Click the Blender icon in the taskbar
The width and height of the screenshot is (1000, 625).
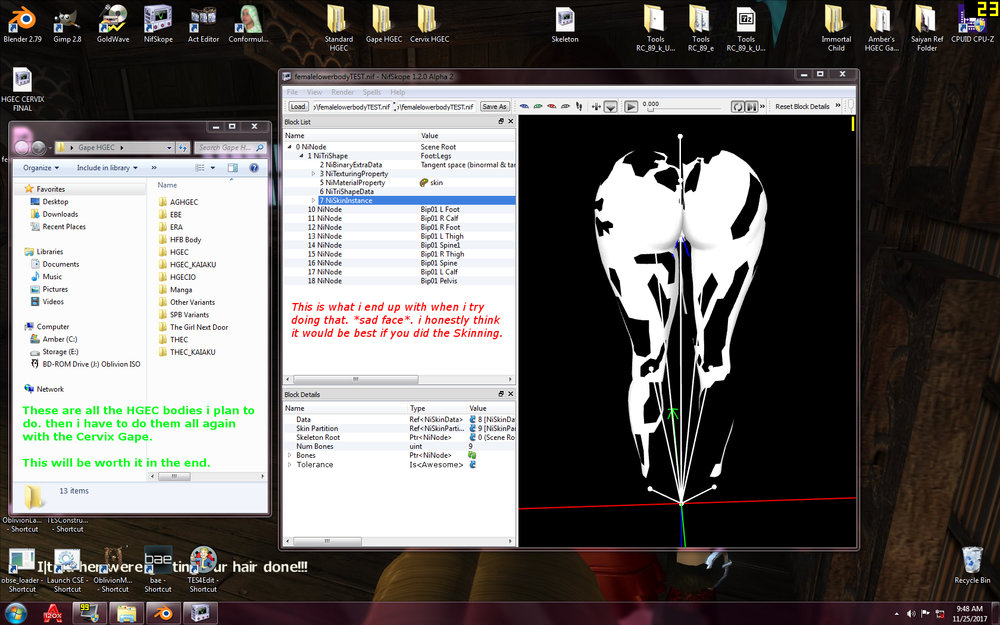tap(163, 614)
